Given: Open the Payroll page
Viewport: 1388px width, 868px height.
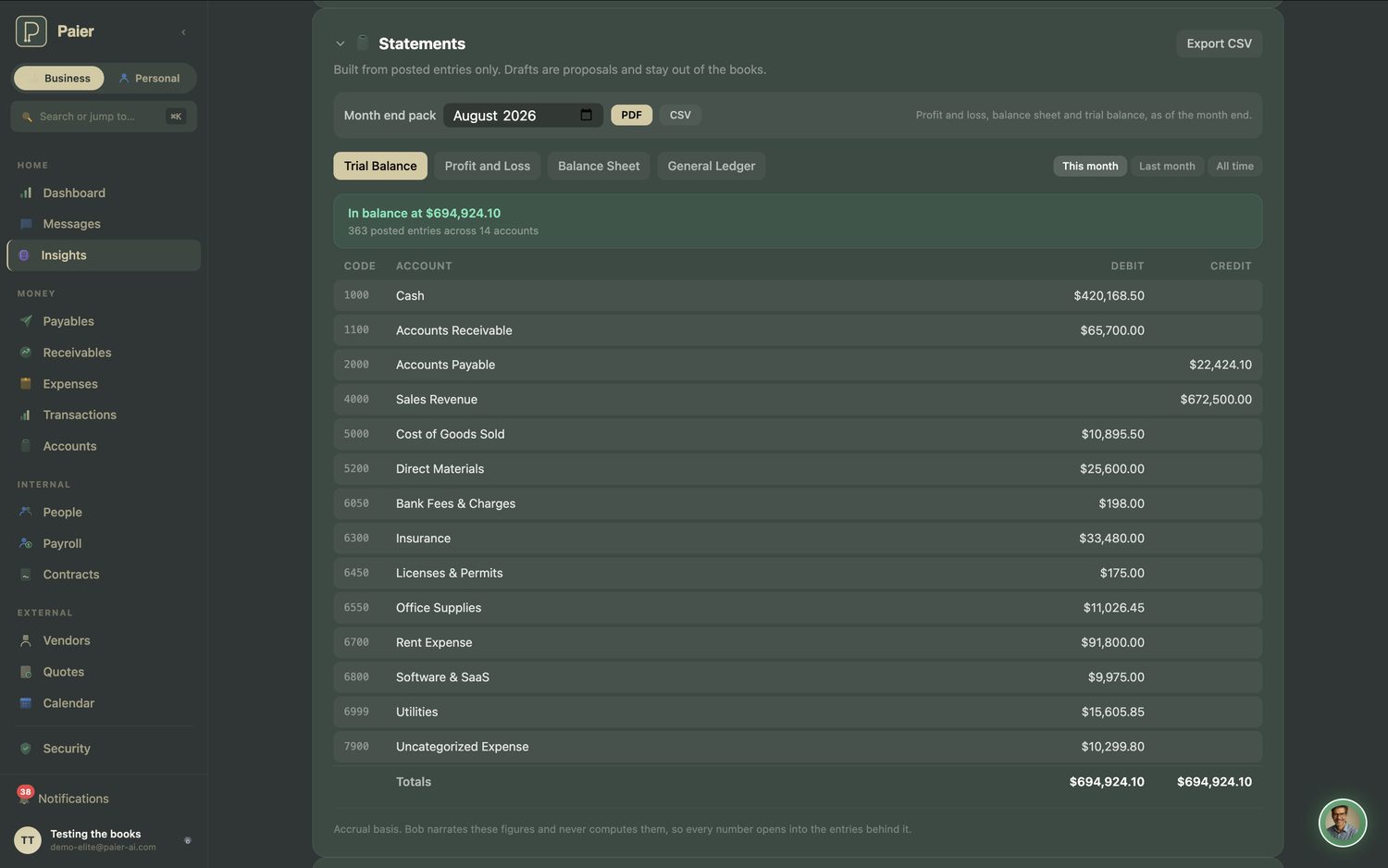Looking at the screenshot, I should [x=104, y=543].
